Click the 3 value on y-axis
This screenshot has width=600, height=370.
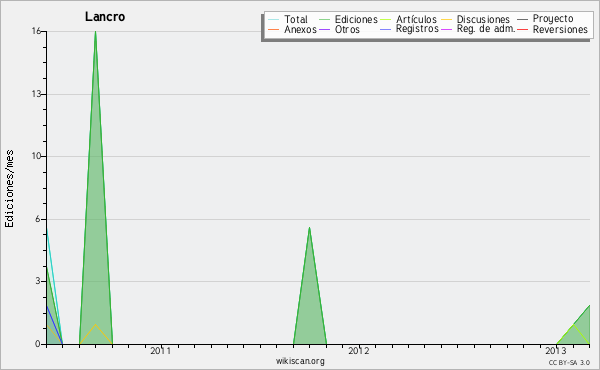(x=38, y=281)
